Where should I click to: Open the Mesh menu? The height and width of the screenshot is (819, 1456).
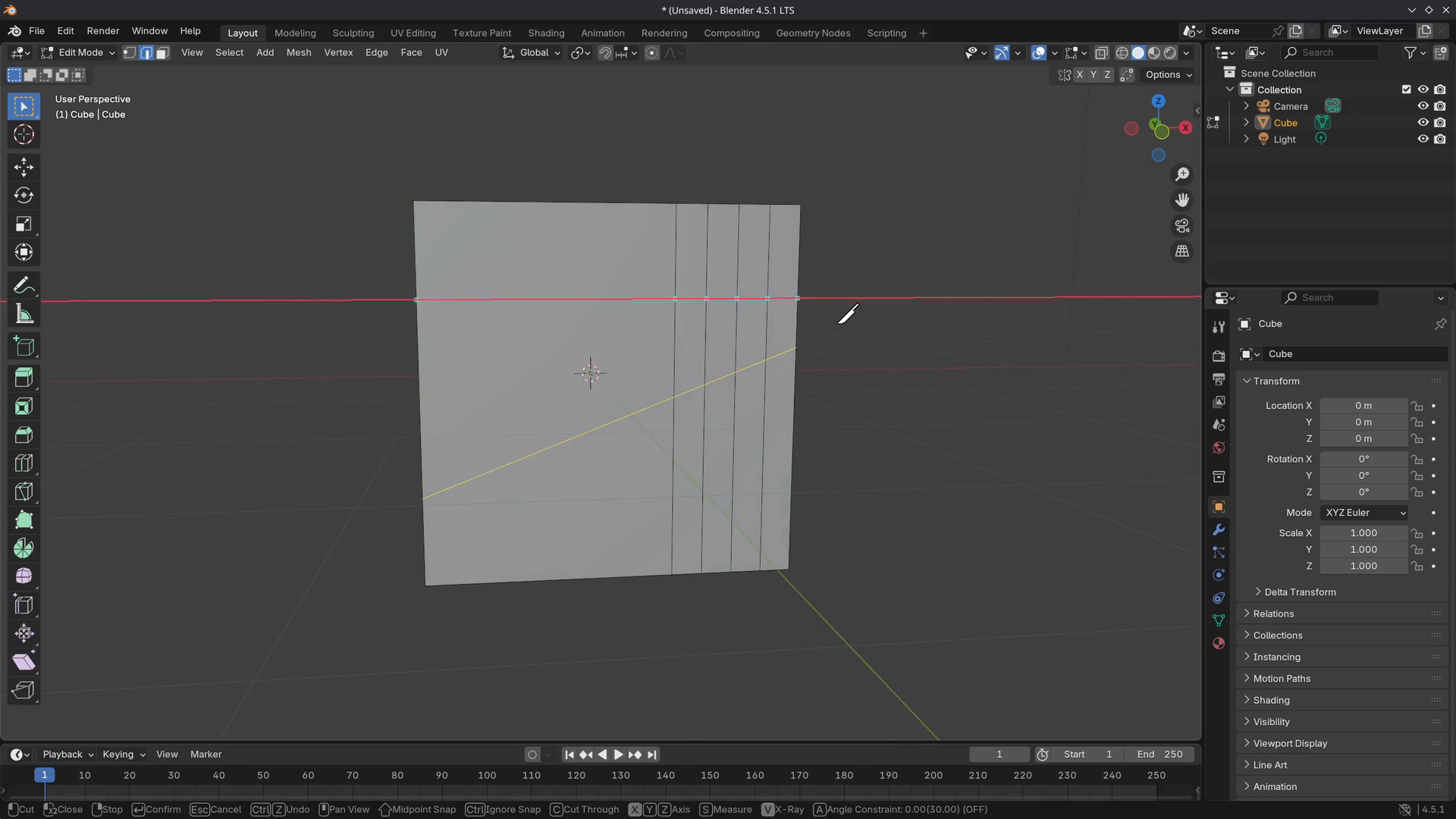click(298, 53)
